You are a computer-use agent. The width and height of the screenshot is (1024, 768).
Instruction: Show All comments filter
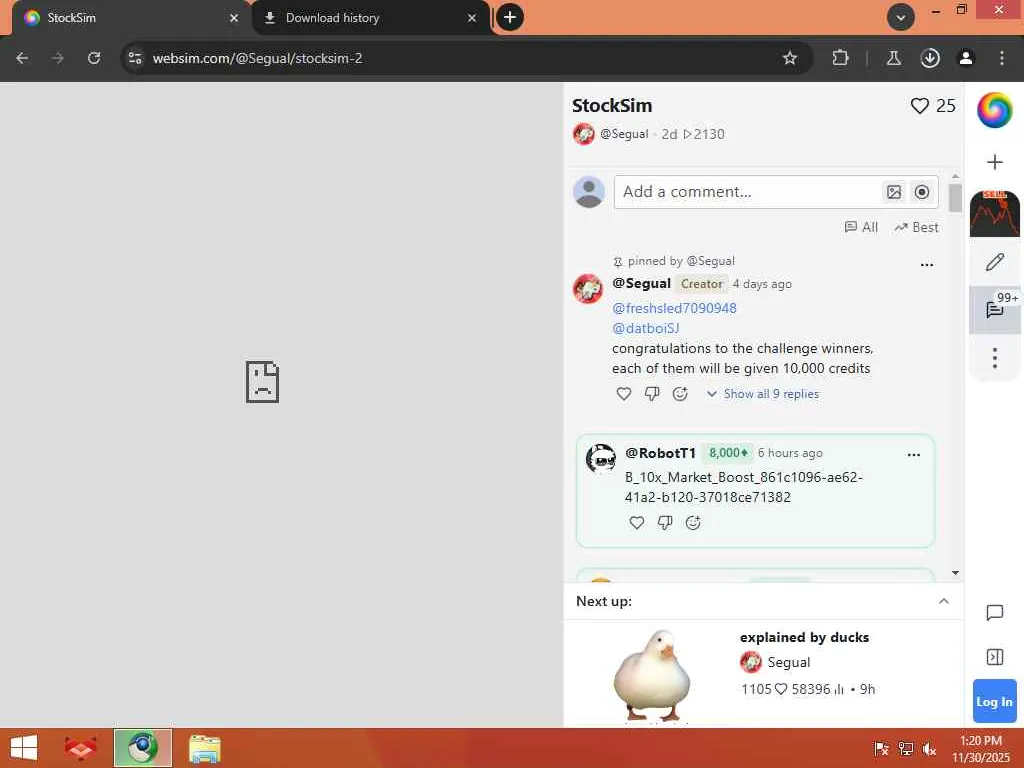tap(861, 227)
